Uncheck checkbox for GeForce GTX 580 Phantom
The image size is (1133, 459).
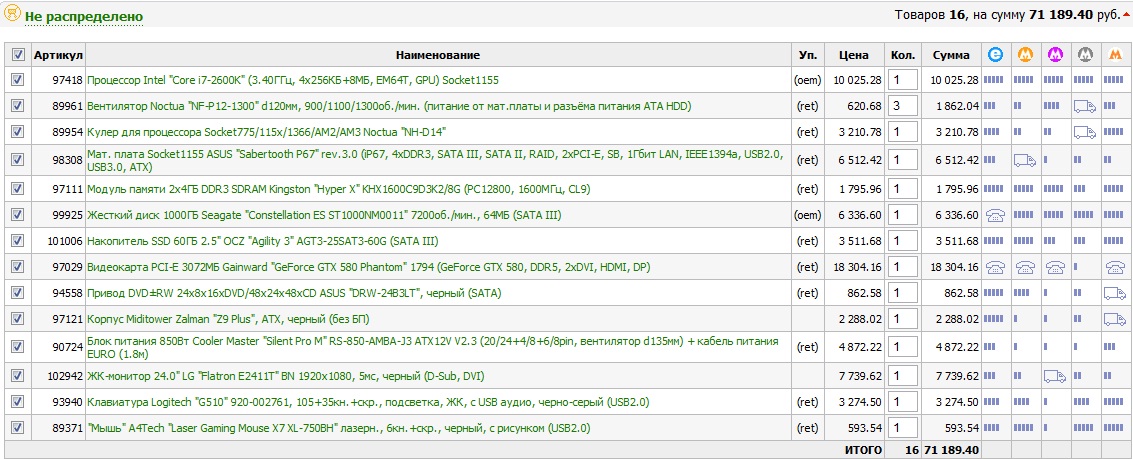coord(17,267)
